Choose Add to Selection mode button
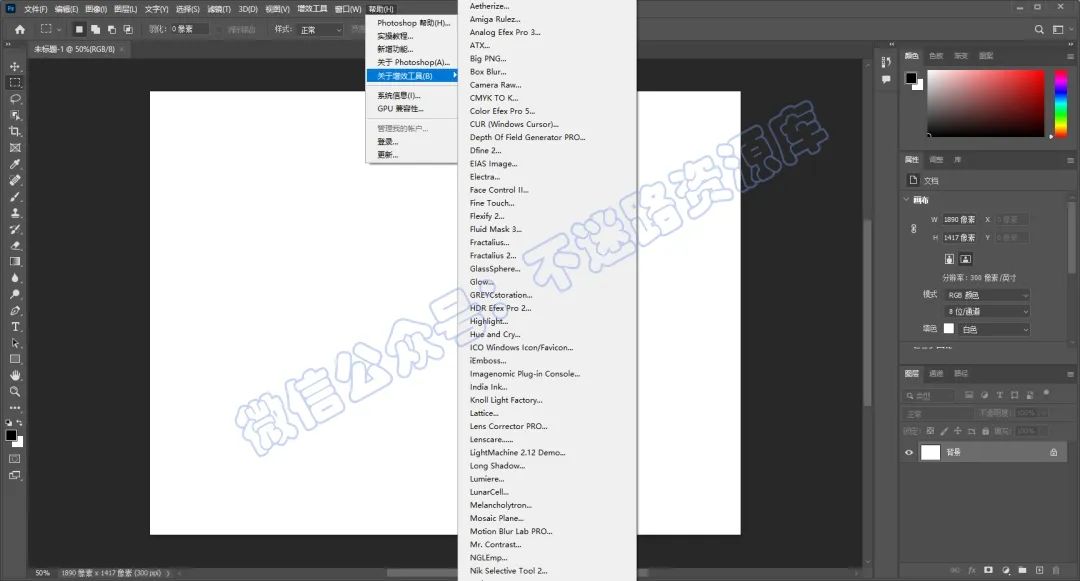Screen dimensions: 1080x581 click(95, 30)
